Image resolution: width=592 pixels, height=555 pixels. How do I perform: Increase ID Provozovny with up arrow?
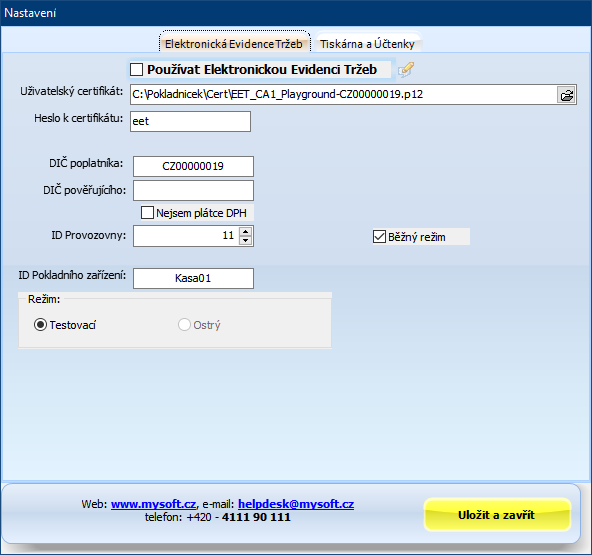245,232
